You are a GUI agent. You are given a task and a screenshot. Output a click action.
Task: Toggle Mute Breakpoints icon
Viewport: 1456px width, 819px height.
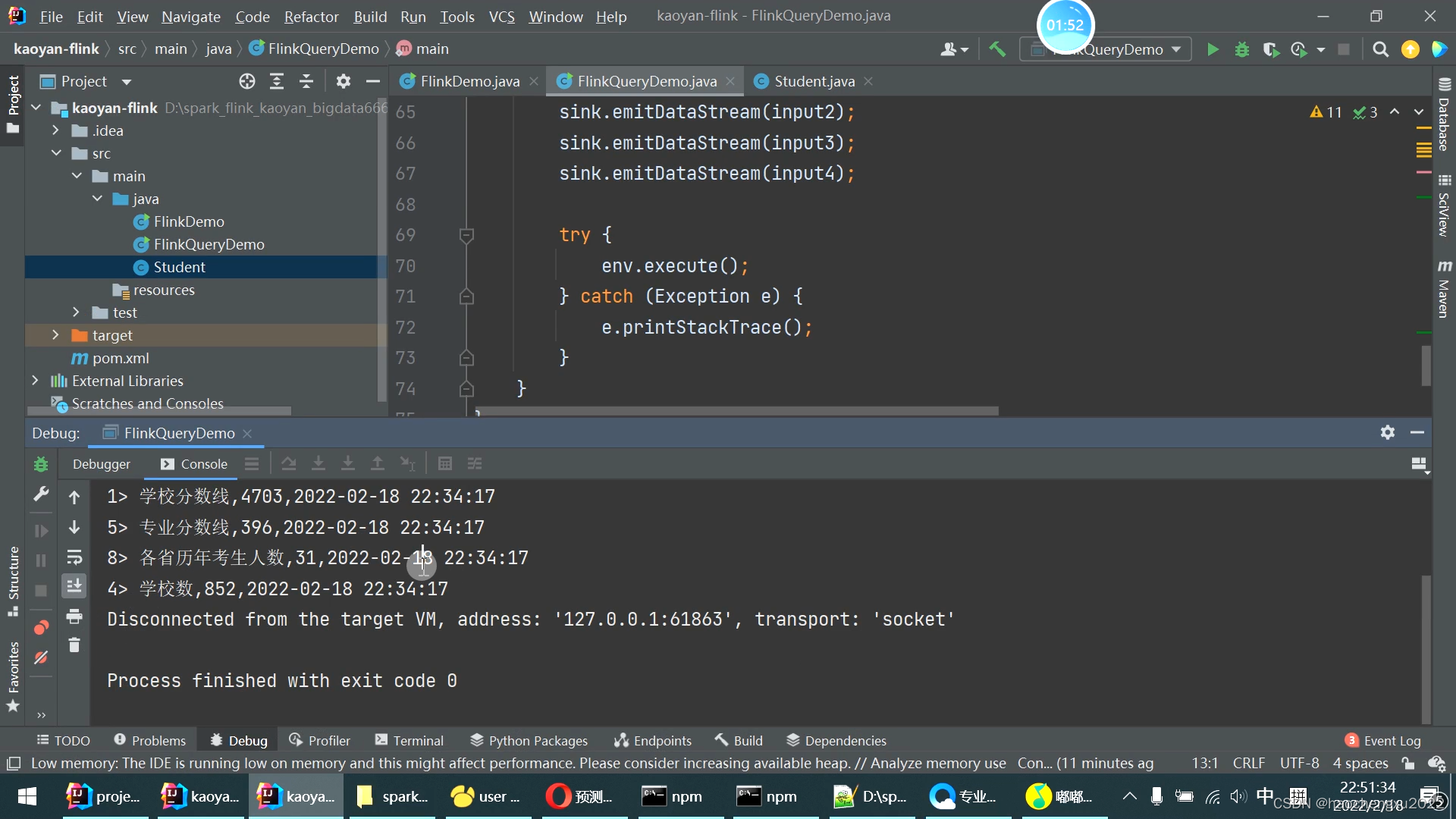[x=41, y=657]
